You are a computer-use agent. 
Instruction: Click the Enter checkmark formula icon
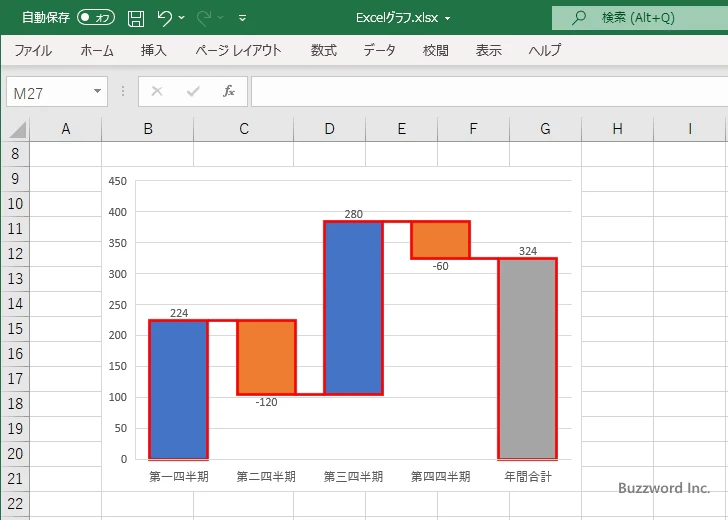pos(193,91)
